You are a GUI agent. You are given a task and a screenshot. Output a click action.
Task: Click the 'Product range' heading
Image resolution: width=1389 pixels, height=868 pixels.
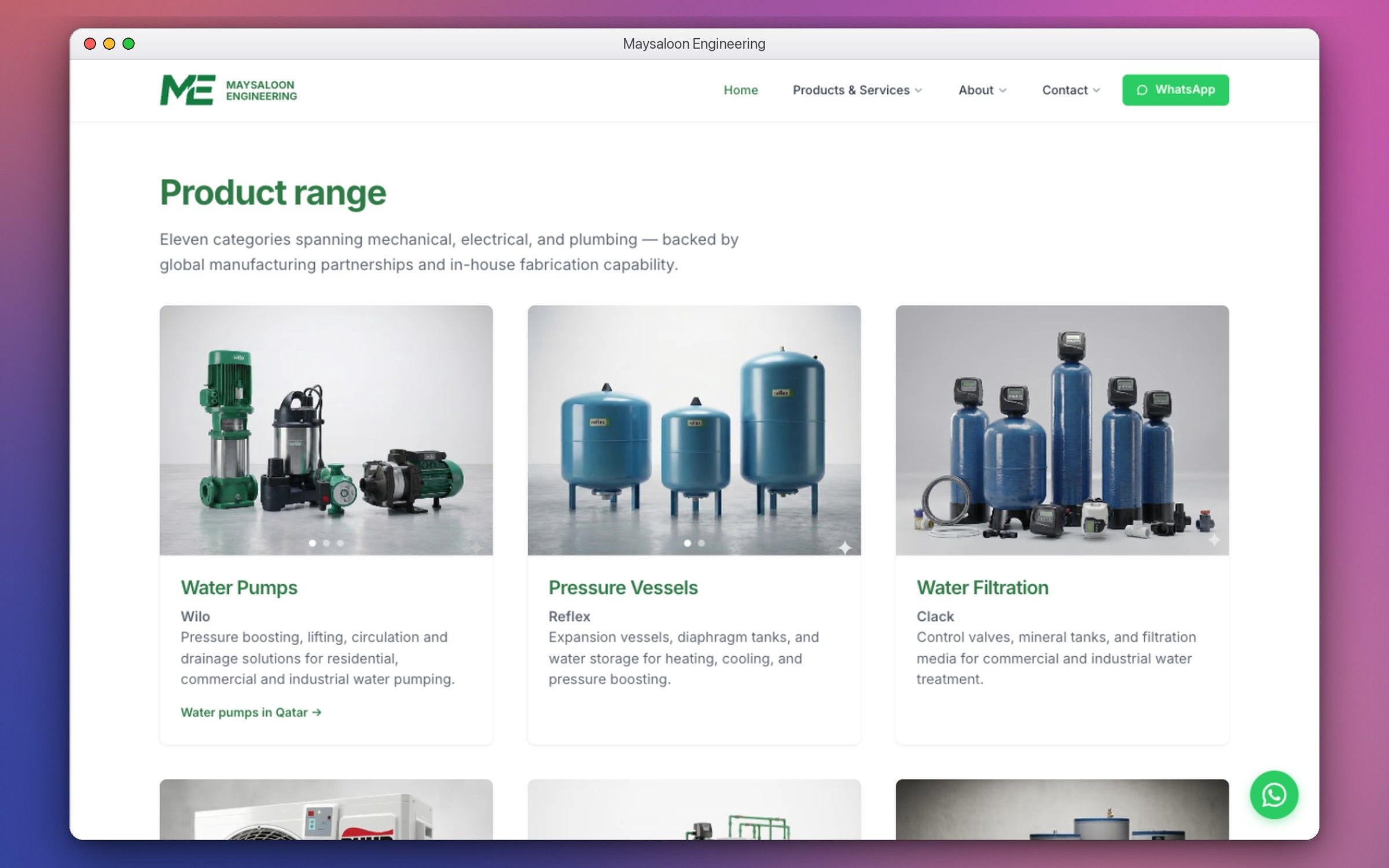click(273, 193)
